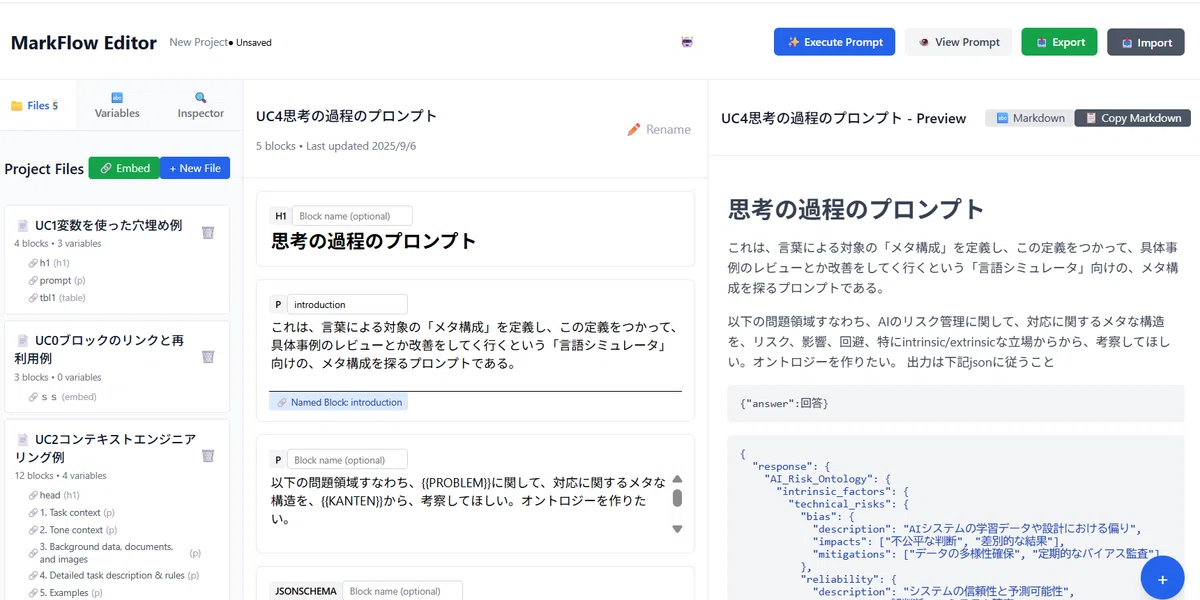Click the '4 blocks • 3 variables' text
The width and height of the screenshot is (1200, 600).
[58, 244]
